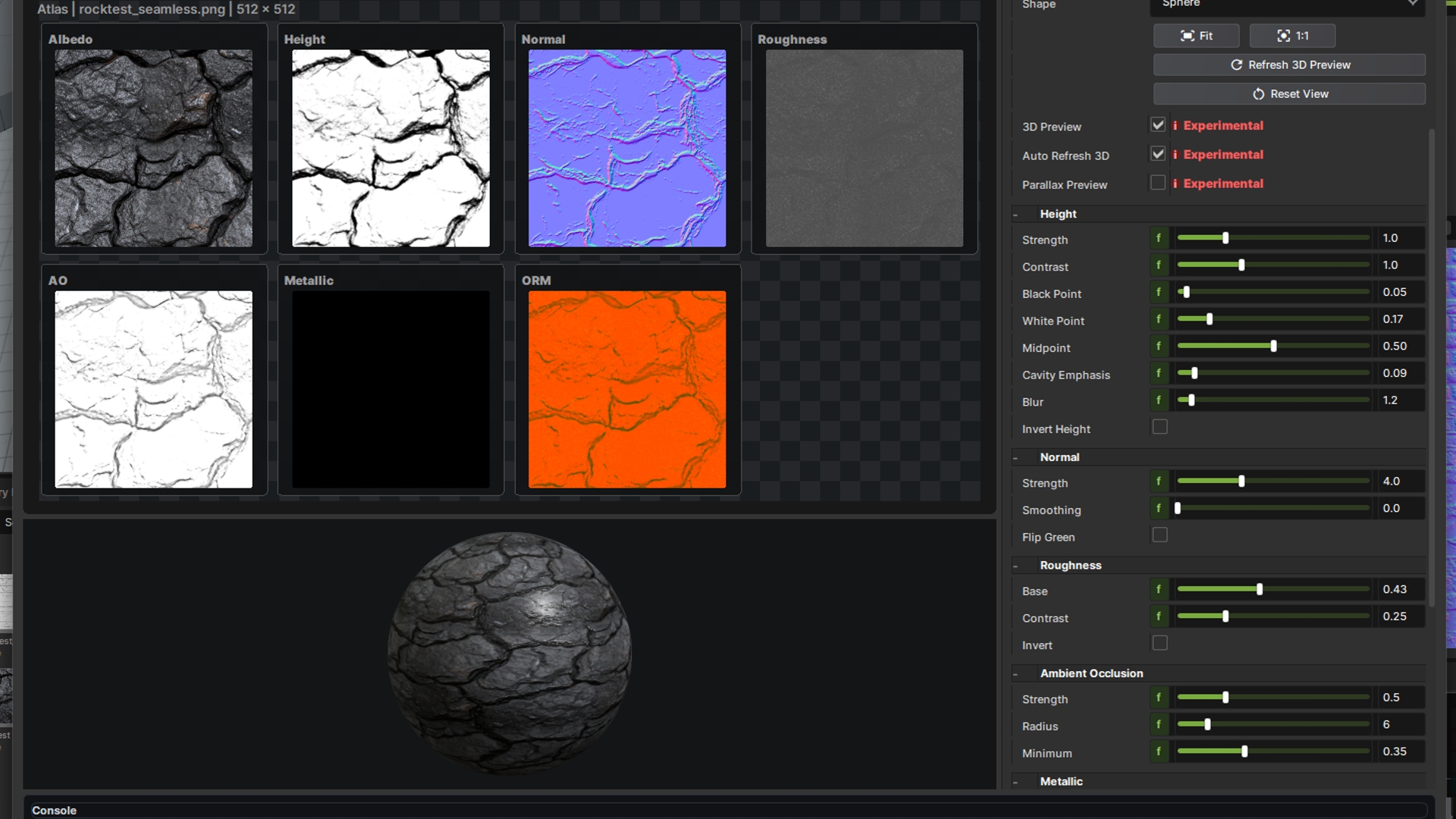Collapse the Metallic section

tap(1015, 783)
